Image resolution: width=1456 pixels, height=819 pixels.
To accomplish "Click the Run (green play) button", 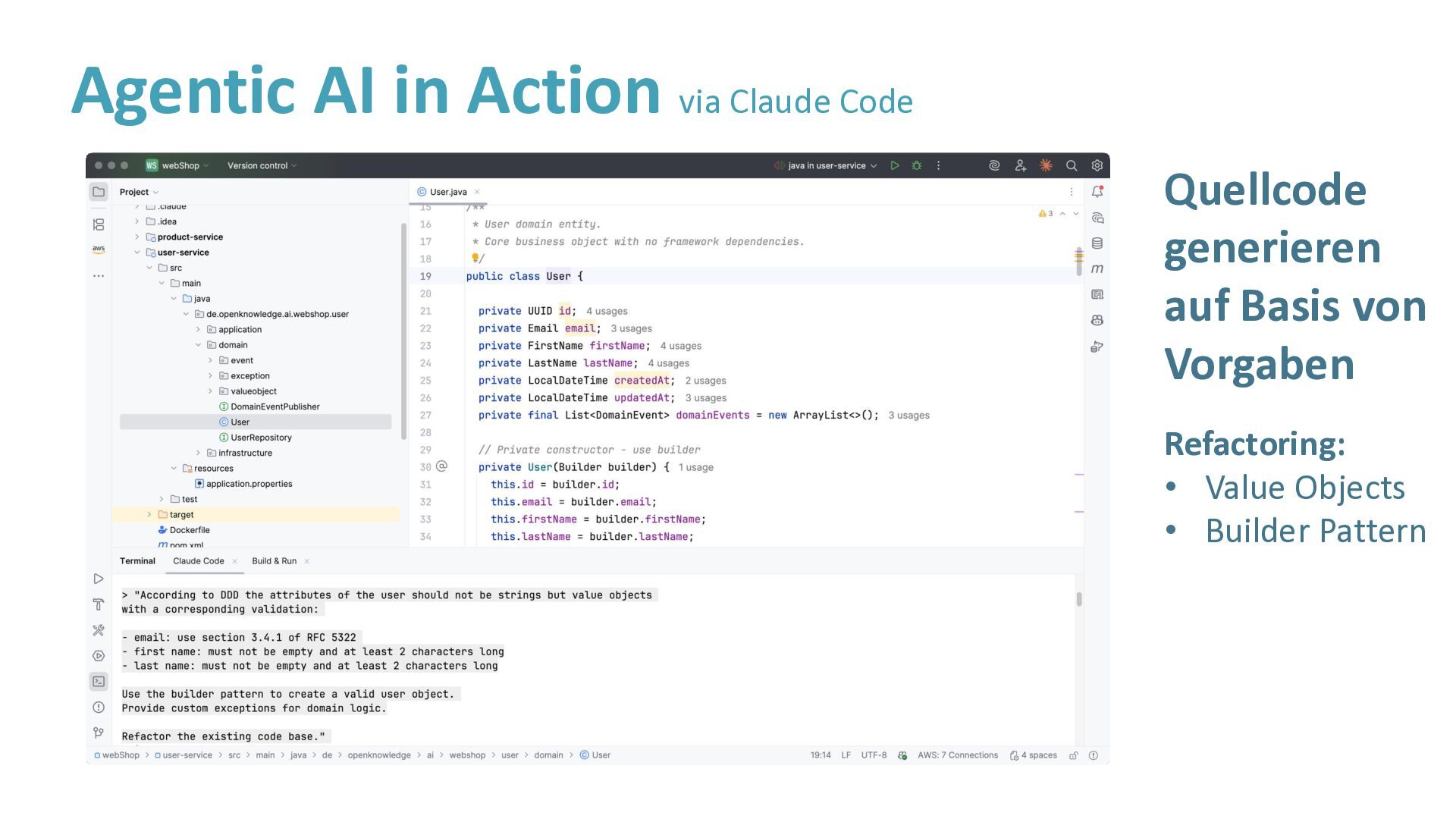I will point(895,165).
